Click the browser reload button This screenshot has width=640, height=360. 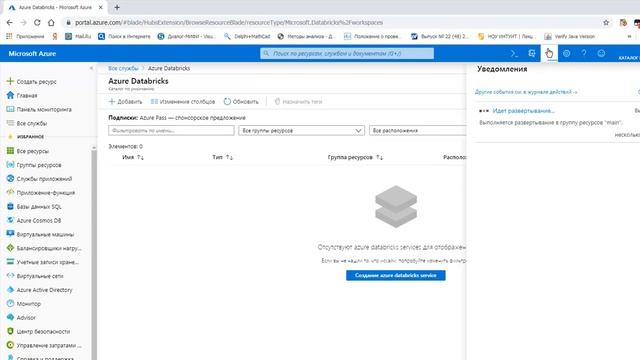click(37, 22)
